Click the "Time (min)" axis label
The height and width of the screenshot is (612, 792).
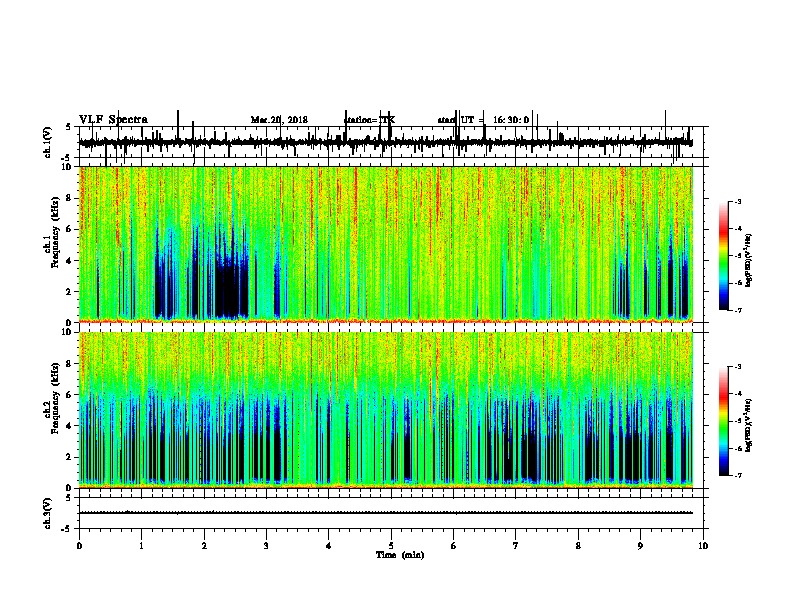coord(400,555)
